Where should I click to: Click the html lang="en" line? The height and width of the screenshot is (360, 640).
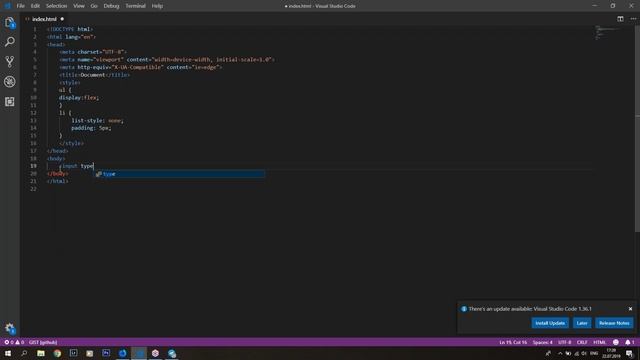coord(71,37)
